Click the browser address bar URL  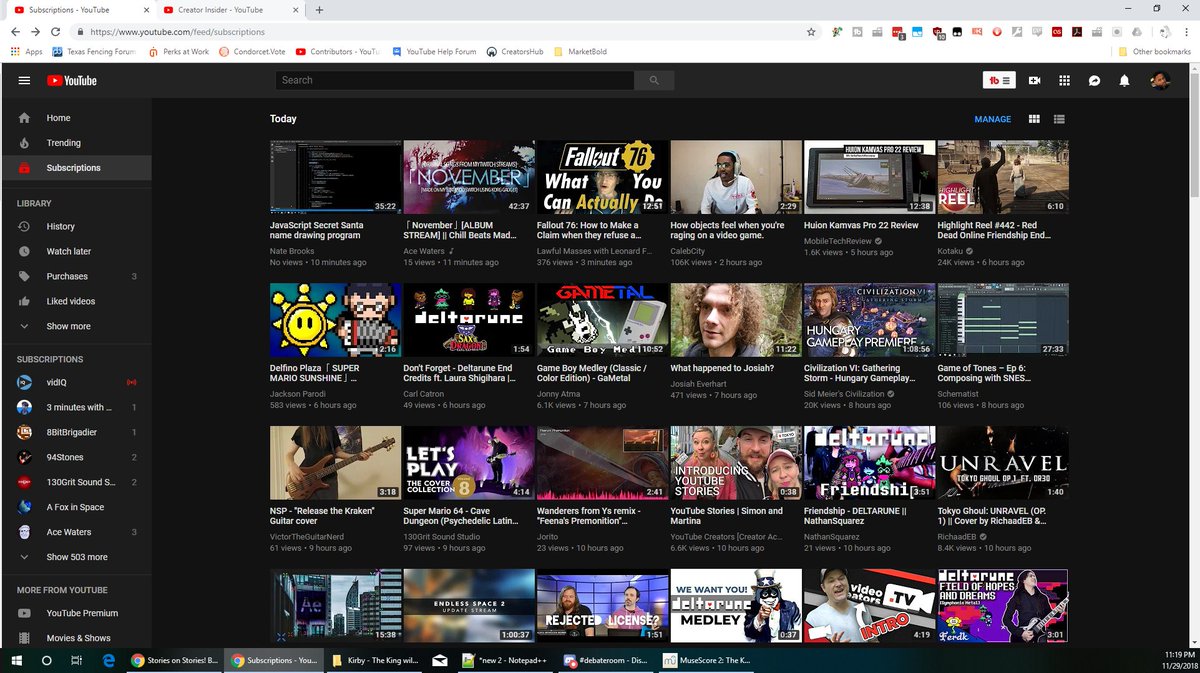(178, 32)
